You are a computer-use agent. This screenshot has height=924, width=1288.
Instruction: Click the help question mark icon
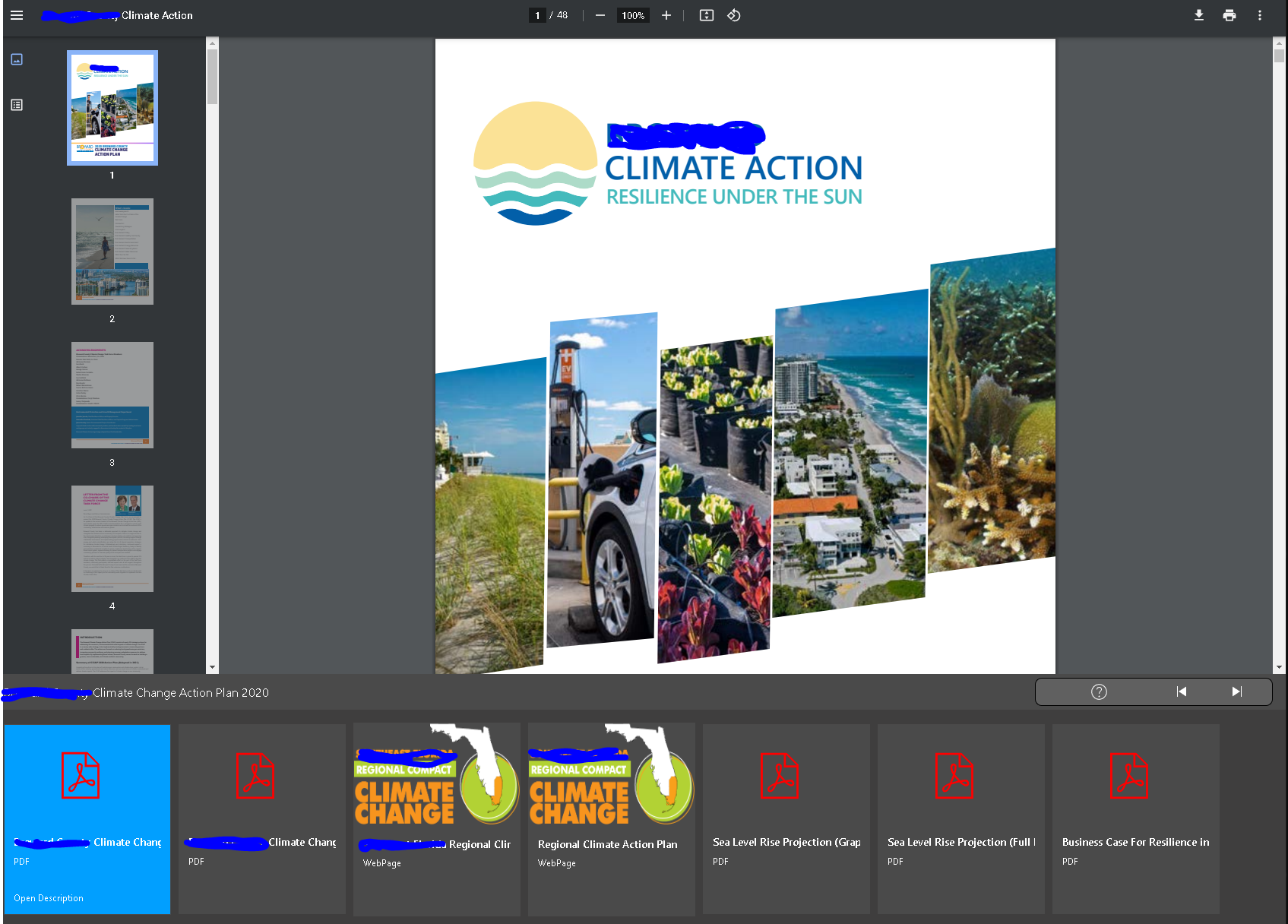pos(1099,691)
